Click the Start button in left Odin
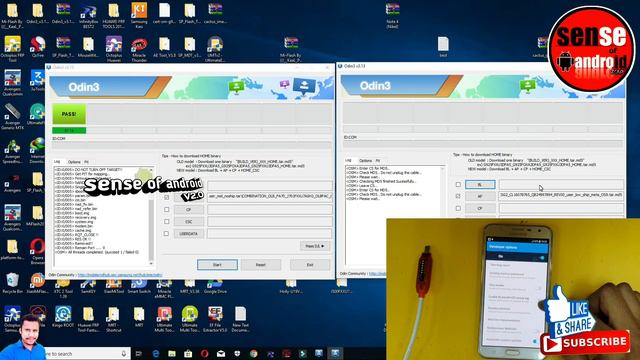The height and width of the screenshot is (360, 640). pos(217,265)
